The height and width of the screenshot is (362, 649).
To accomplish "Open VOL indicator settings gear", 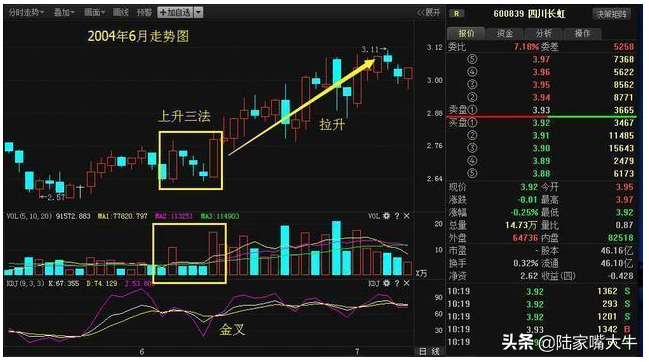I will tap(386, 216).
